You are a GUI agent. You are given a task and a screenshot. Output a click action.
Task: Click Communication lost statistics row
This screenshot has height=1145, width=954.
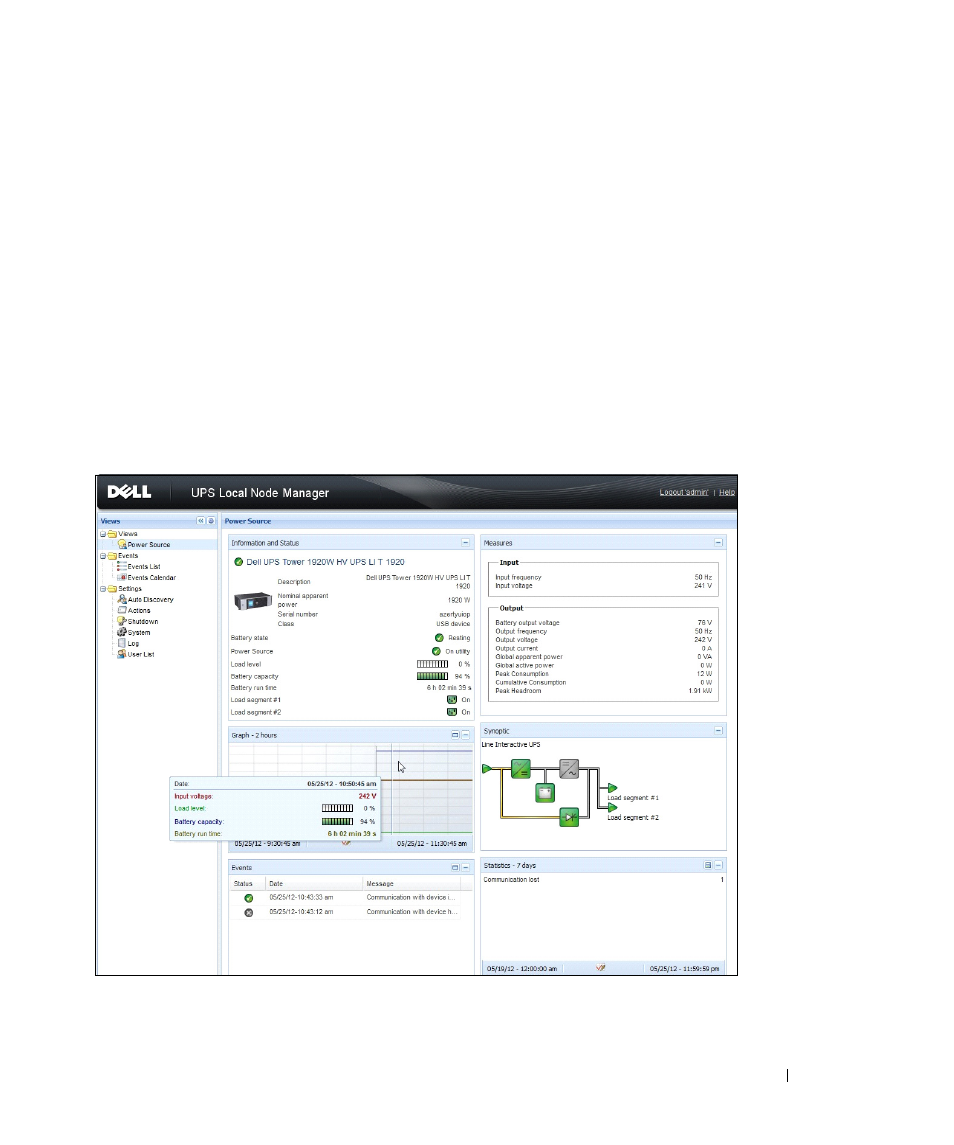click(603, 879)
